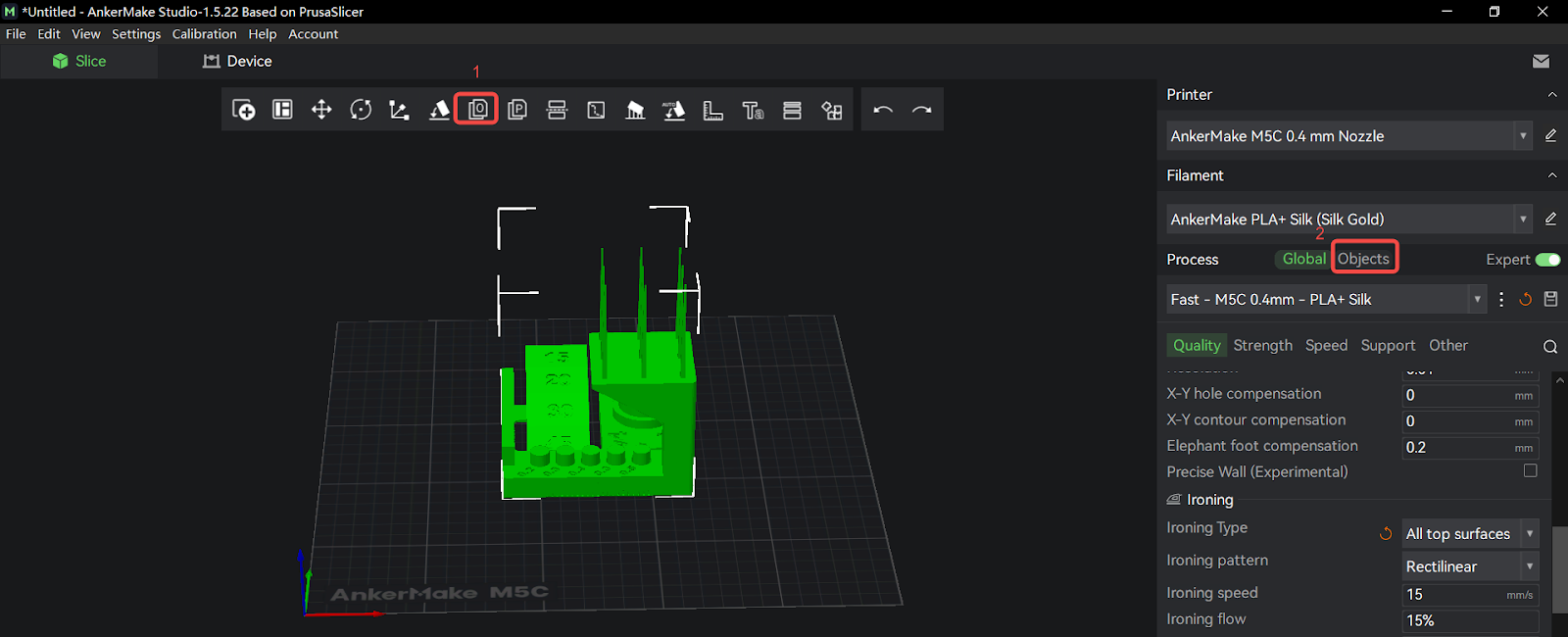Select the Strength settings tab

pyautogui.click(x=1262, y=345)
